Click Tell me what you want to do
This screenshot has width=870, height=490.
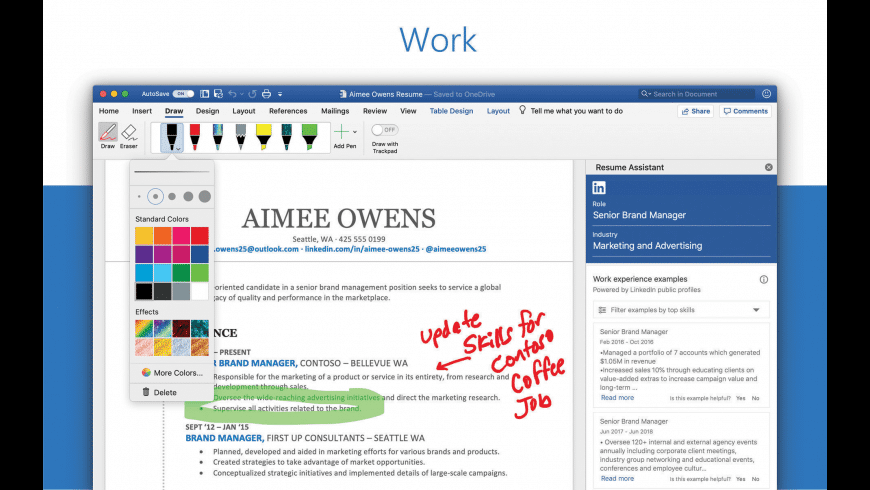[x=576, y=111]
